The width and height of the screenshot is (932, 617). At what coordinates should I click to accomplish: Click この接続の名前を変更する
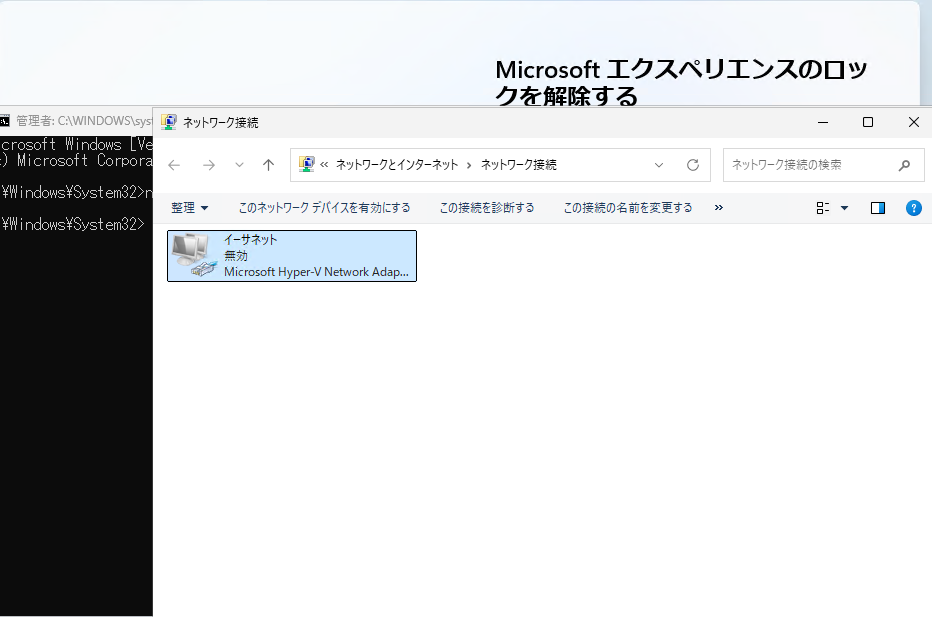(628, 208)
